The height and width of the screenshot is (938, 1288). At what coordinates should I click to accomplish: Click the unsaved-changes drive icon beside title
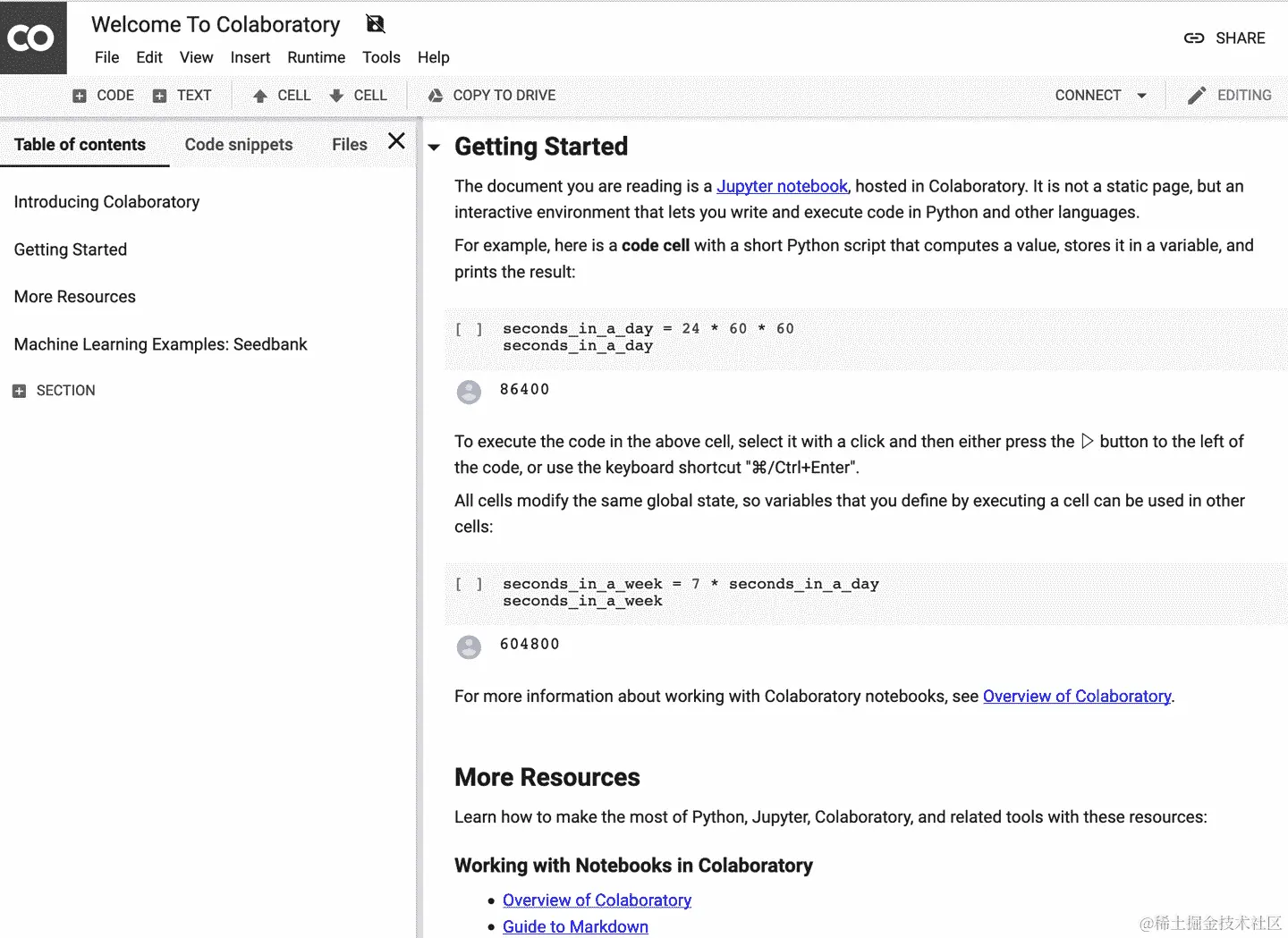tap(376, 24)
